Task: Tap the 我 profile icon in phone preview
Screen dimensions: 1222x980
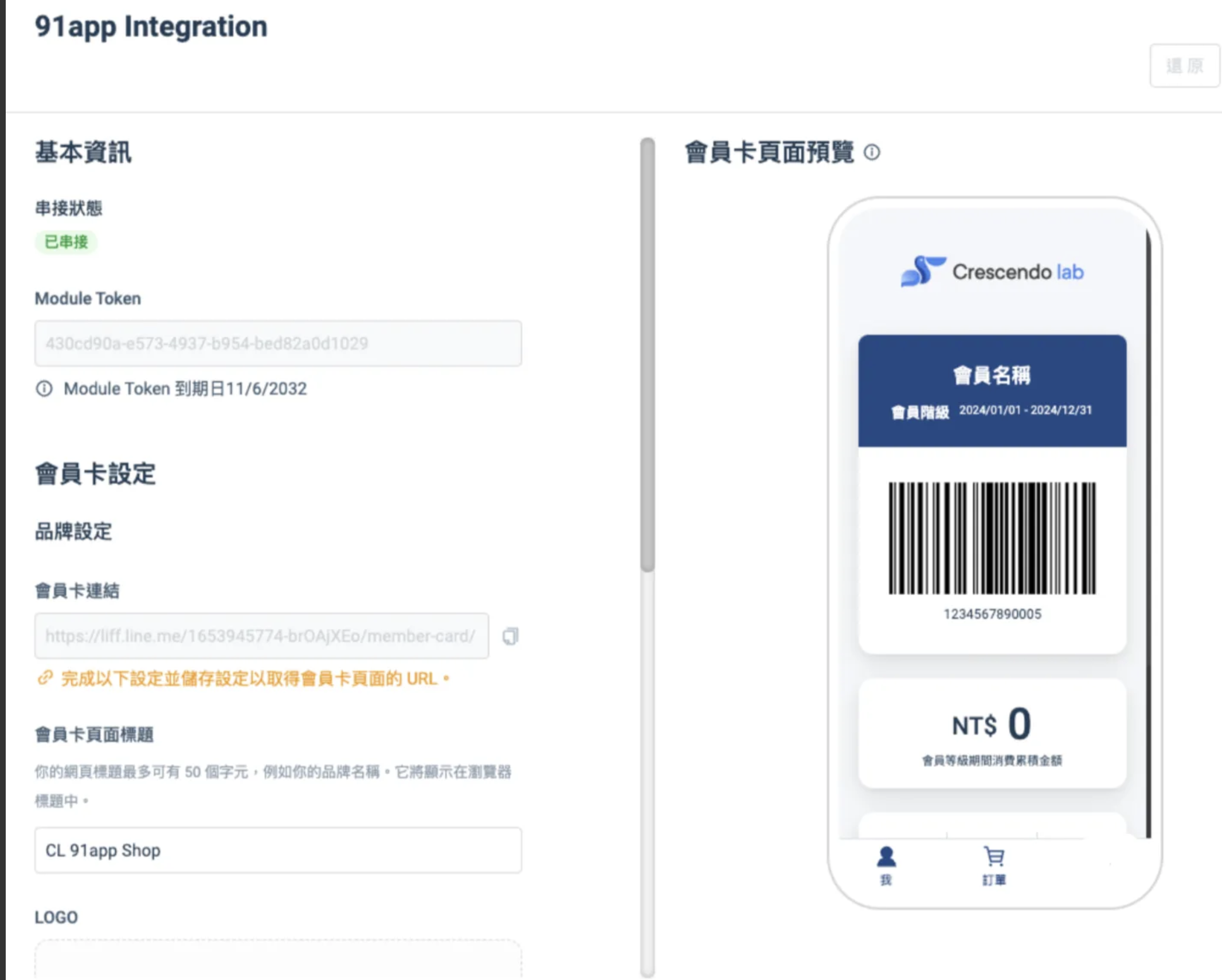Action: point(886,858)
